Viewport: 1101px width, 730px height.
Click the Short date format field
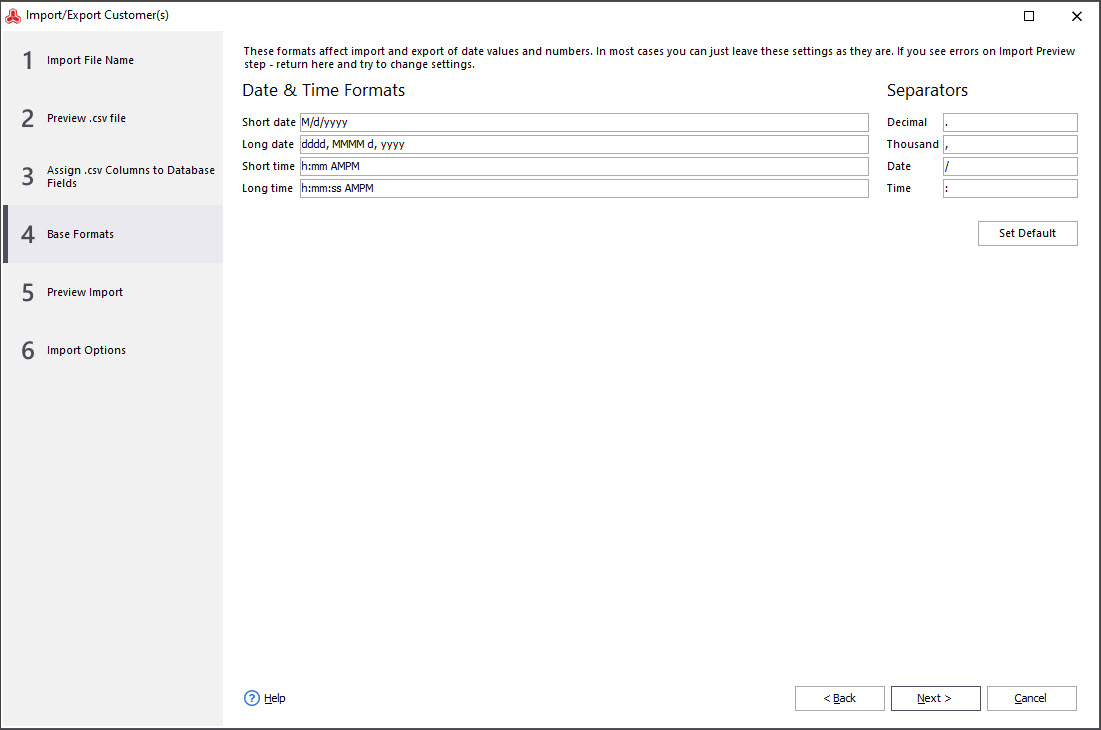[x=584, y=122]
